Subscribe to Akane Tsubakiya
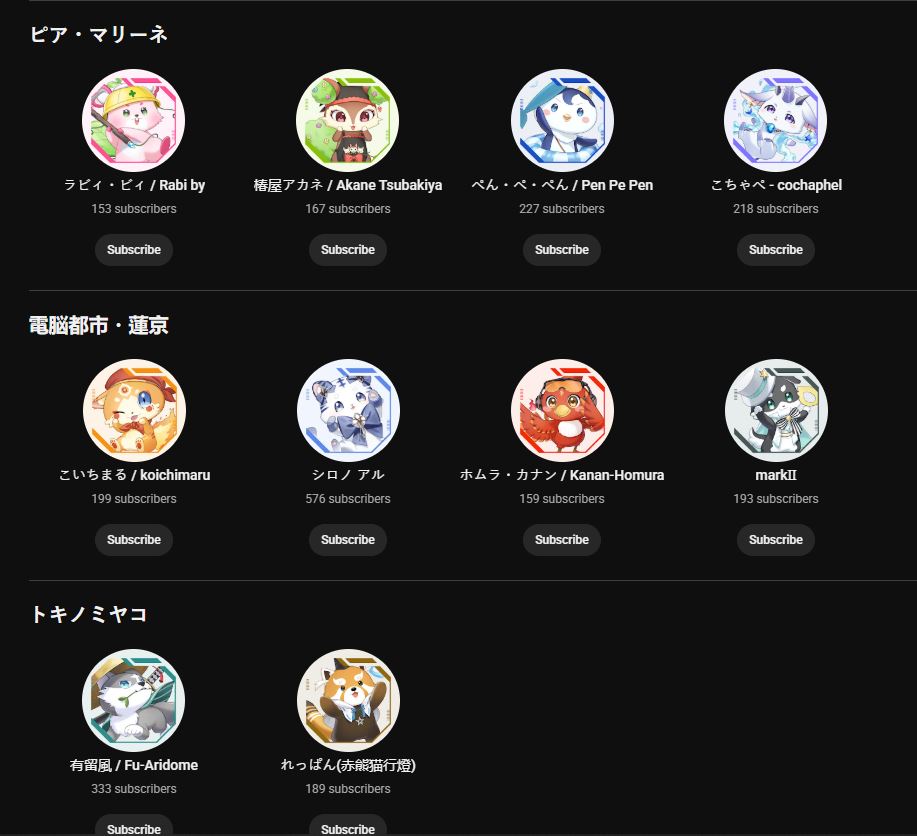This screenshot has width=917, height=836. [x=348, y=250]
